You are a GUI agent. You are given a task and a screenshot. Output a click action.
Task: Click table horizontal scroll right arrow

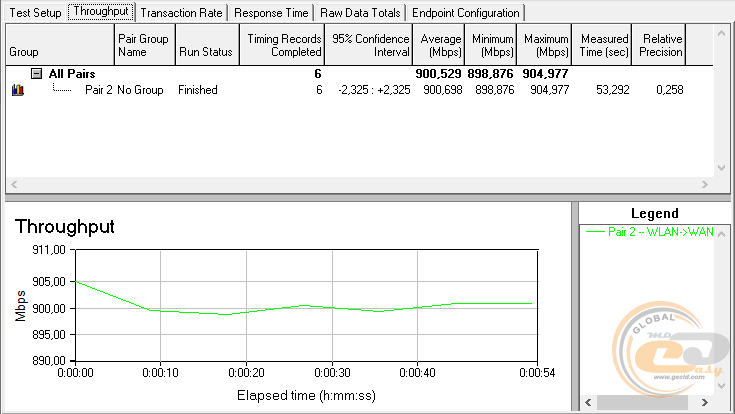(x=705, y=185)
